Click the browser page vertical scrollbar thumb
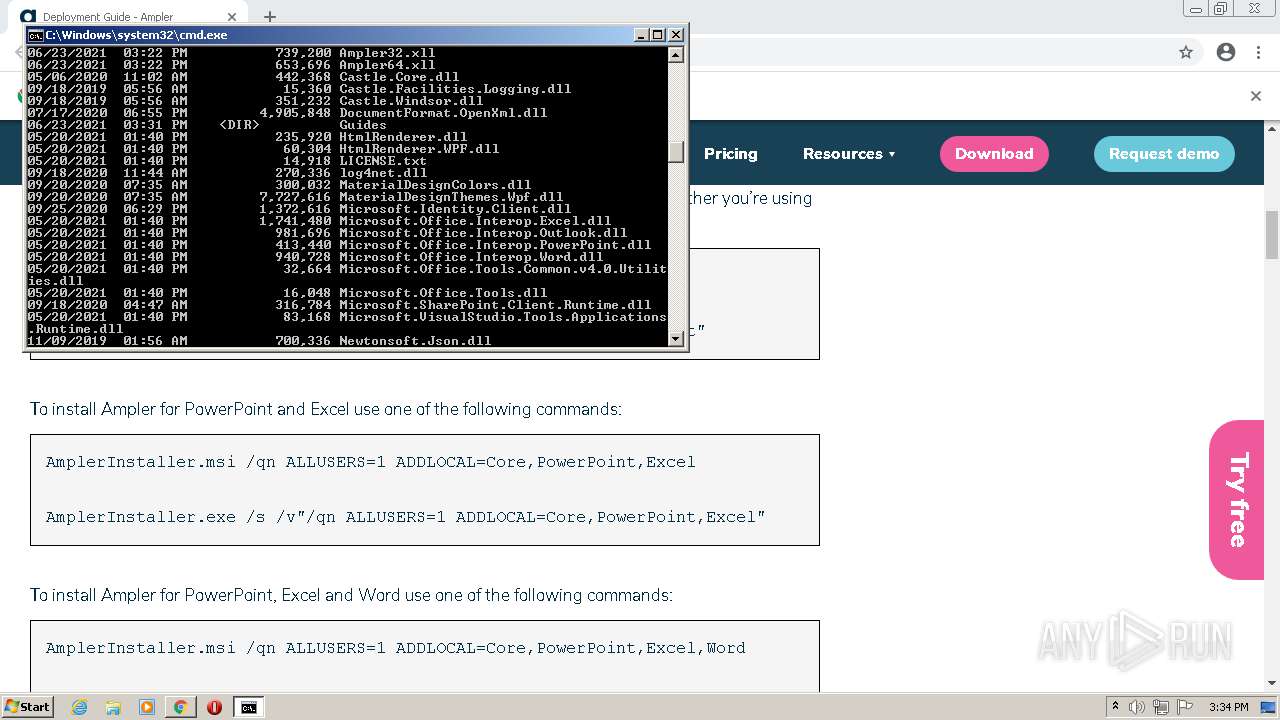Screen dimensions: 1280x720 tap(1272, 235)
